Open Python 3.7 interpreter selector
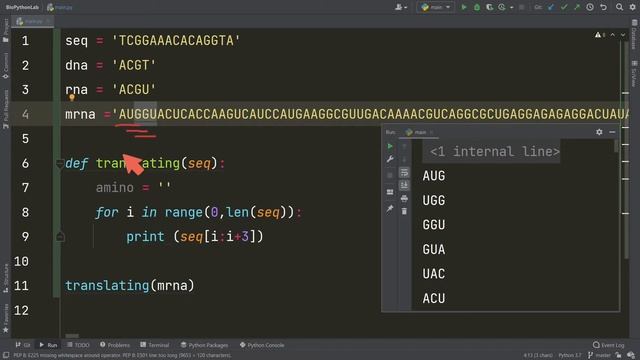The image size is (640, 360). coord(569,356)
